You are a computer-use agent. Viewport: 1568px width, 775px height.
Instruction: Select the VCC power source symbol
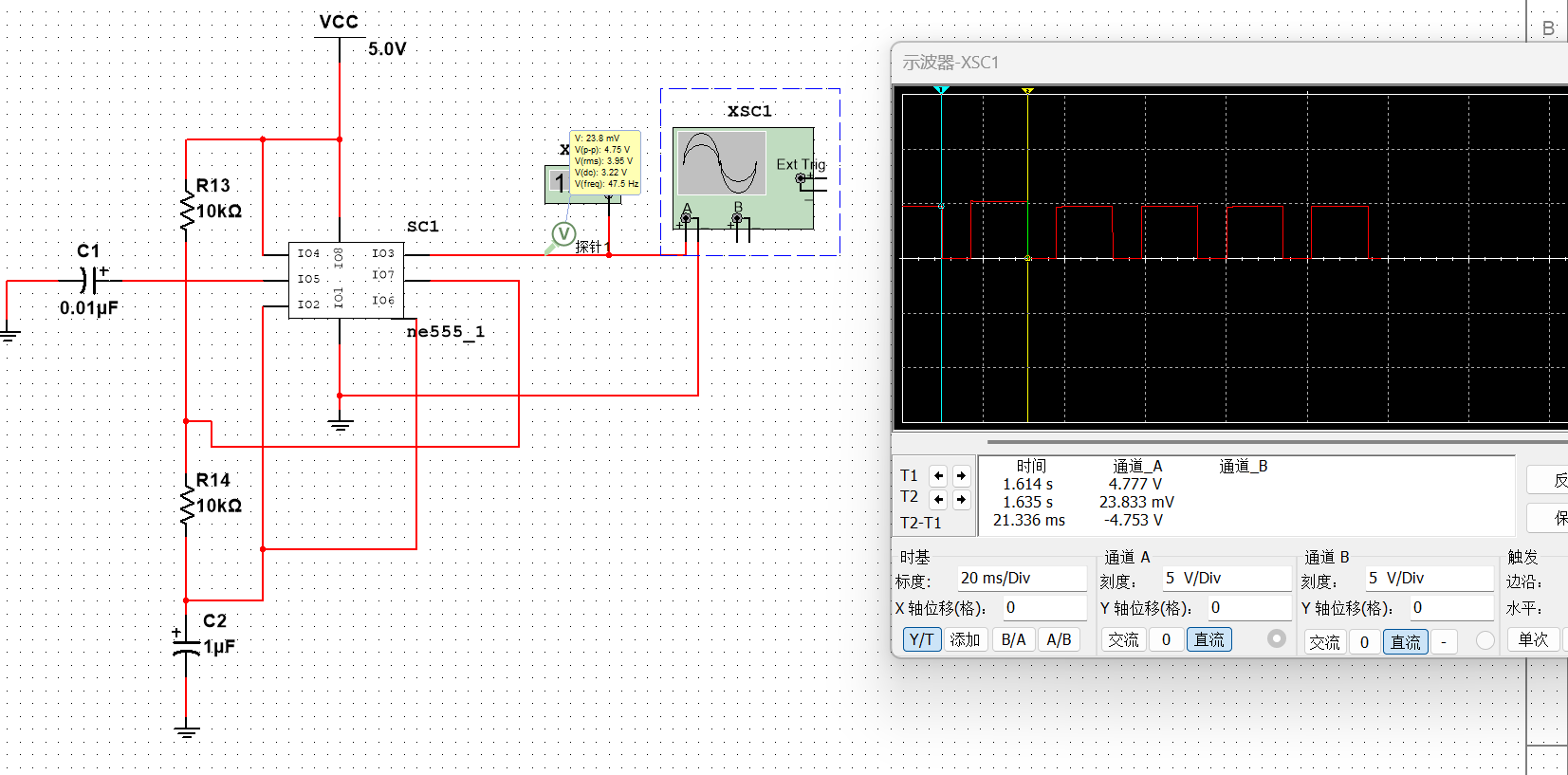340,39
